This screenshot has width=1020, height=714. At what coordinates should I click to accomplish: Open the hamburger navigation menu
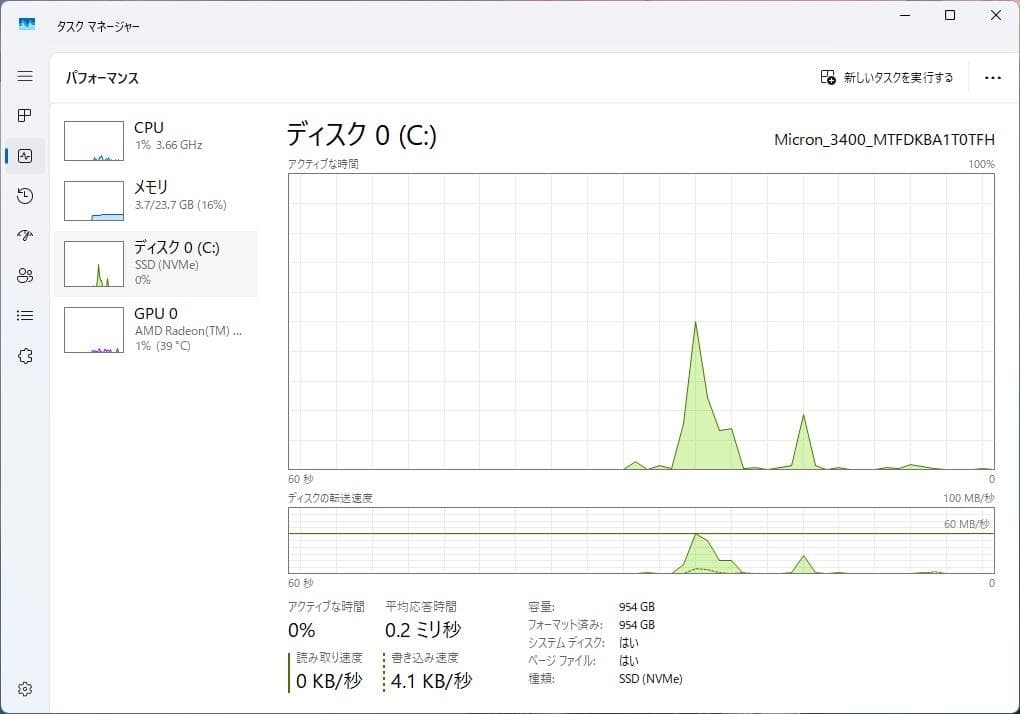pyautogui.click(x=25, y=76)
